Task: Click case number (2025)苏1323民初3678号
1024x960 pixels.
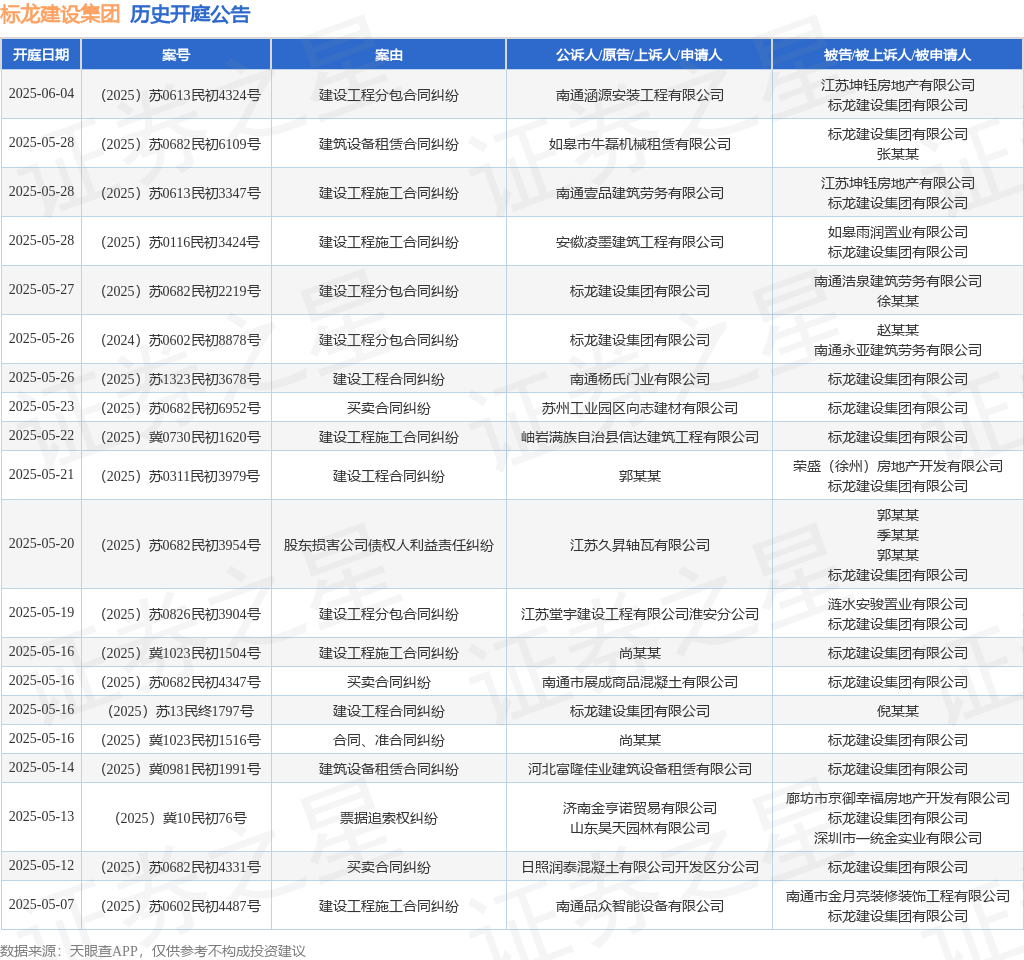Action: click(180, 379)
